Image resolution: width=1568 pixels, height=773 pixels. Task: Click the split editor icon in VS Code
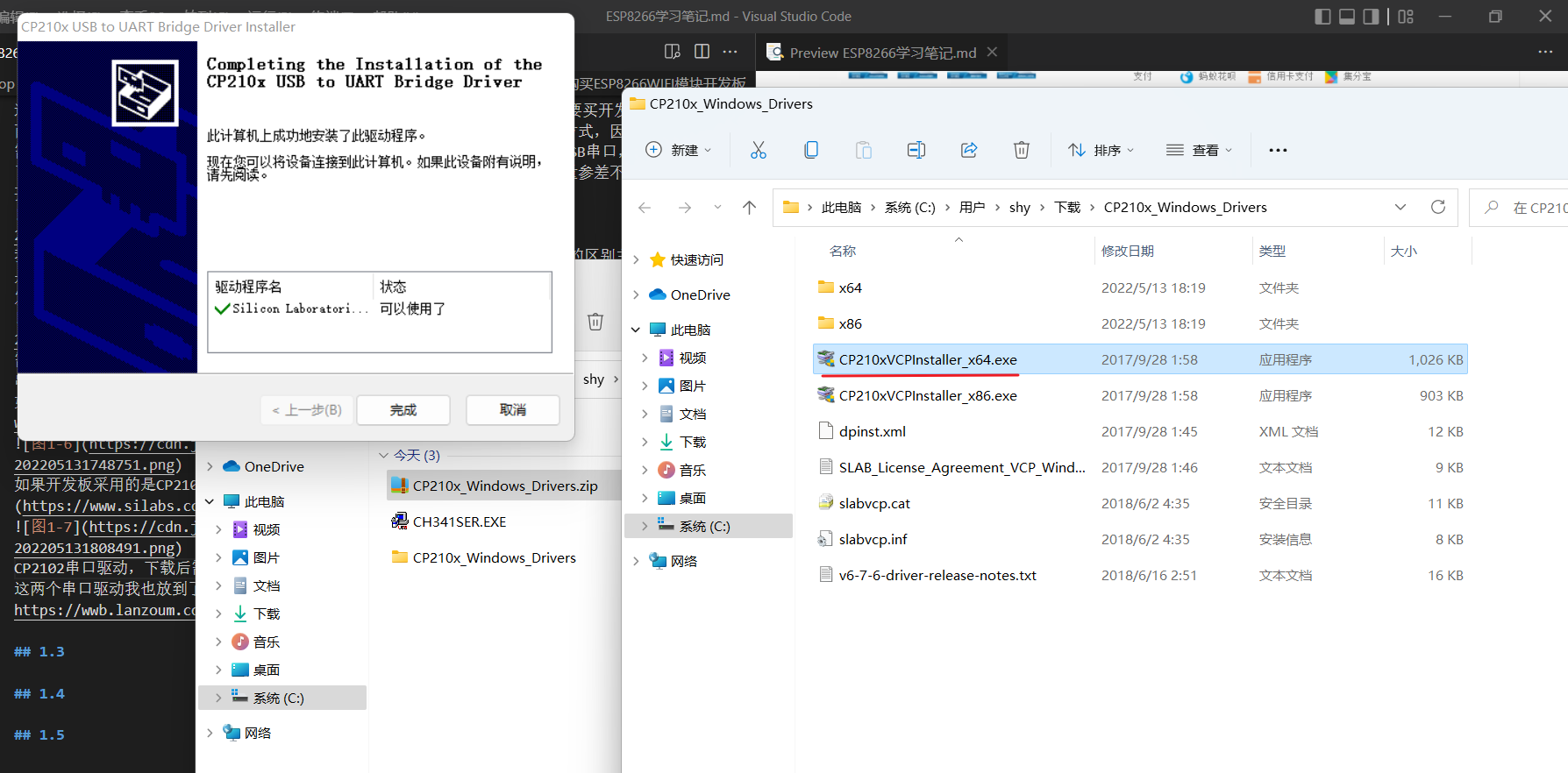tap(702, 52)
